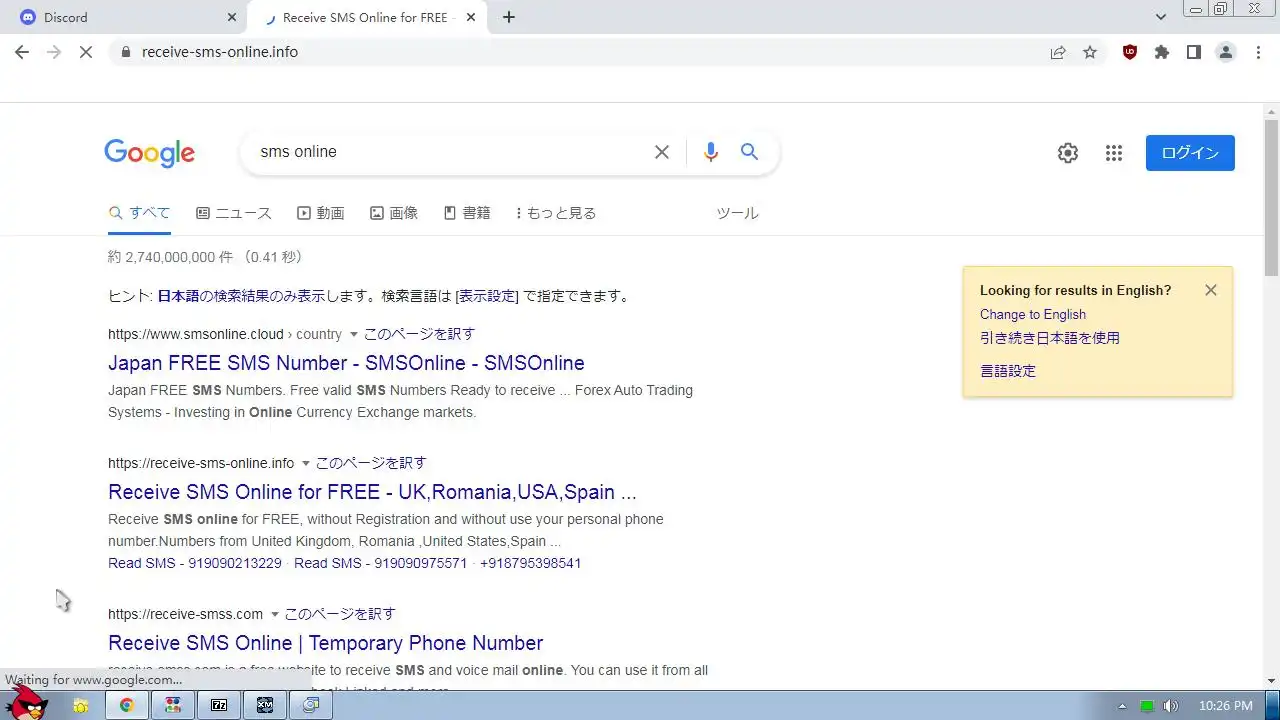1280x720 pixels.
Task: Click the Google logo
Action: pyautogui.click(x=149, y=152)
